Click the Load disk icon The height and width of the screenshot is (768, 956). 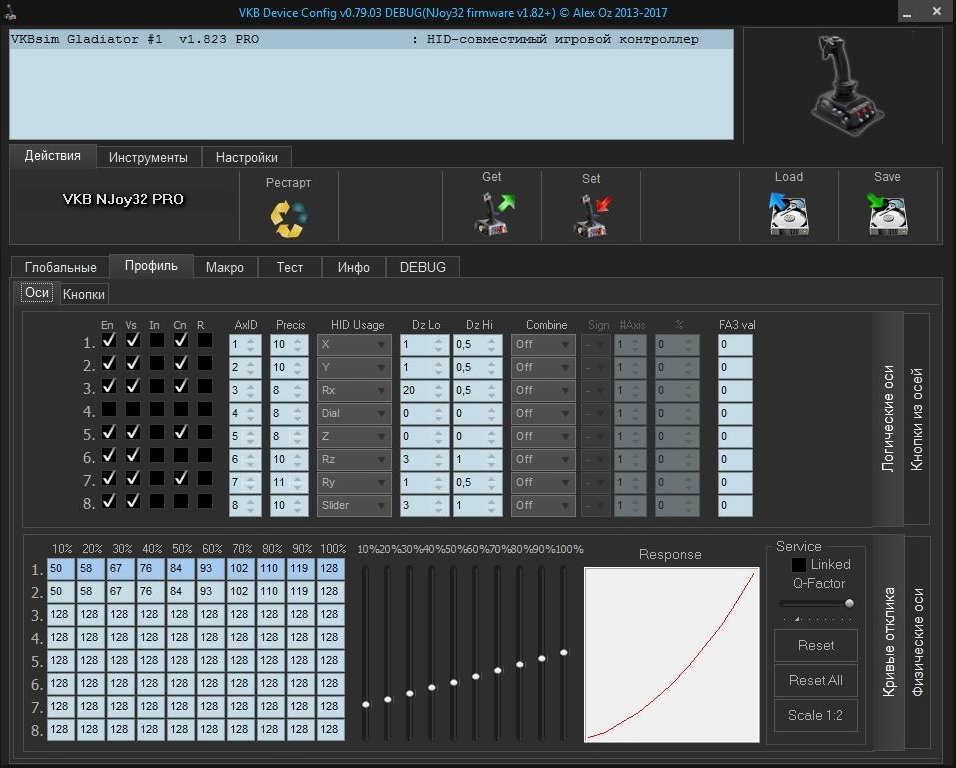coord(788,214)
